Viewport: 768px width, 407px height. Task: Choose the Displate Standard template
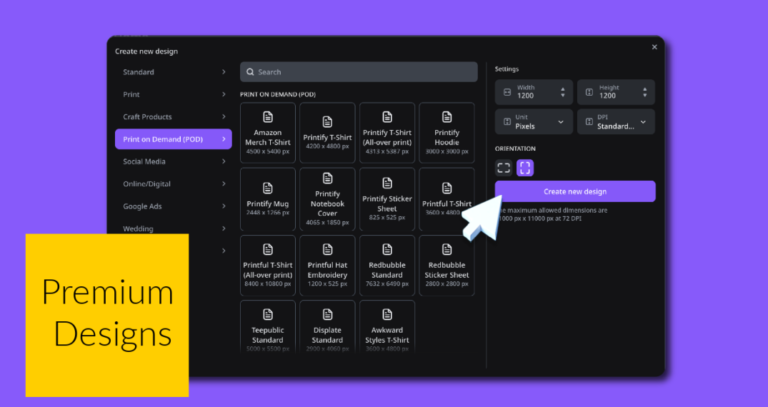tap(327, 327)
